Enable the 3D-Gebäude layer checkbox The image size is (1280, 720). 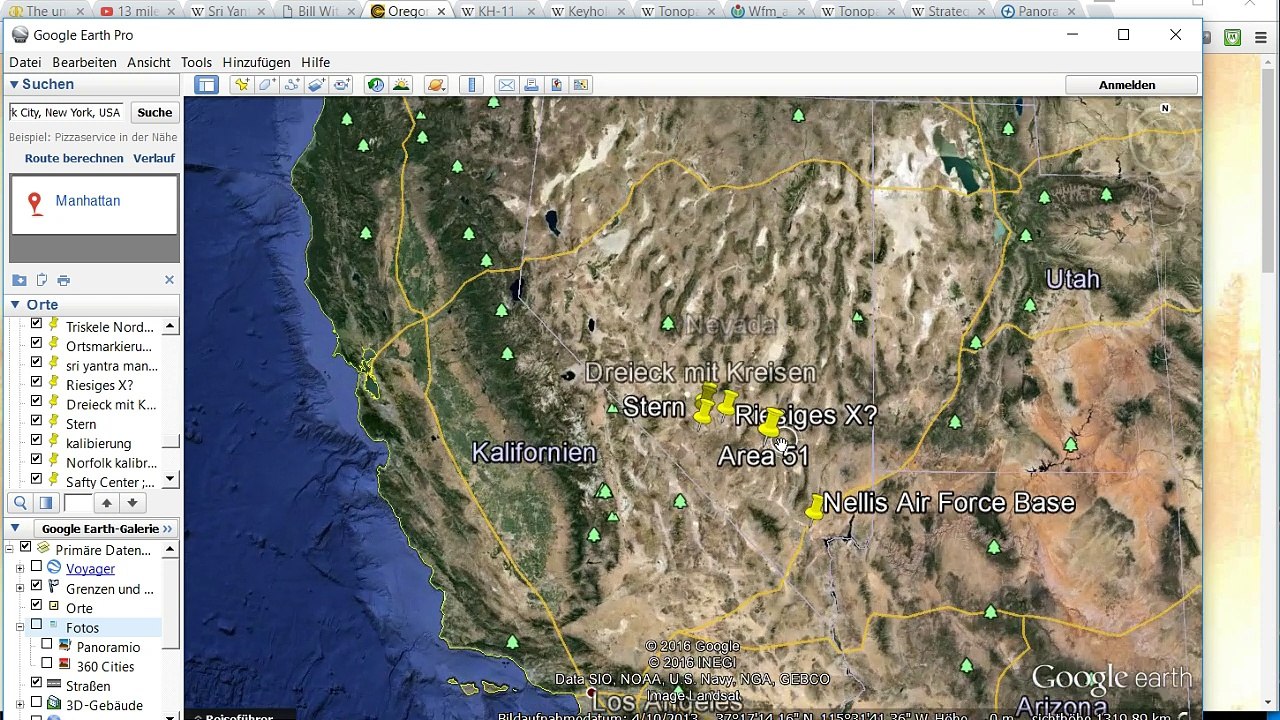pyautogui.click(x=37, y=703)
